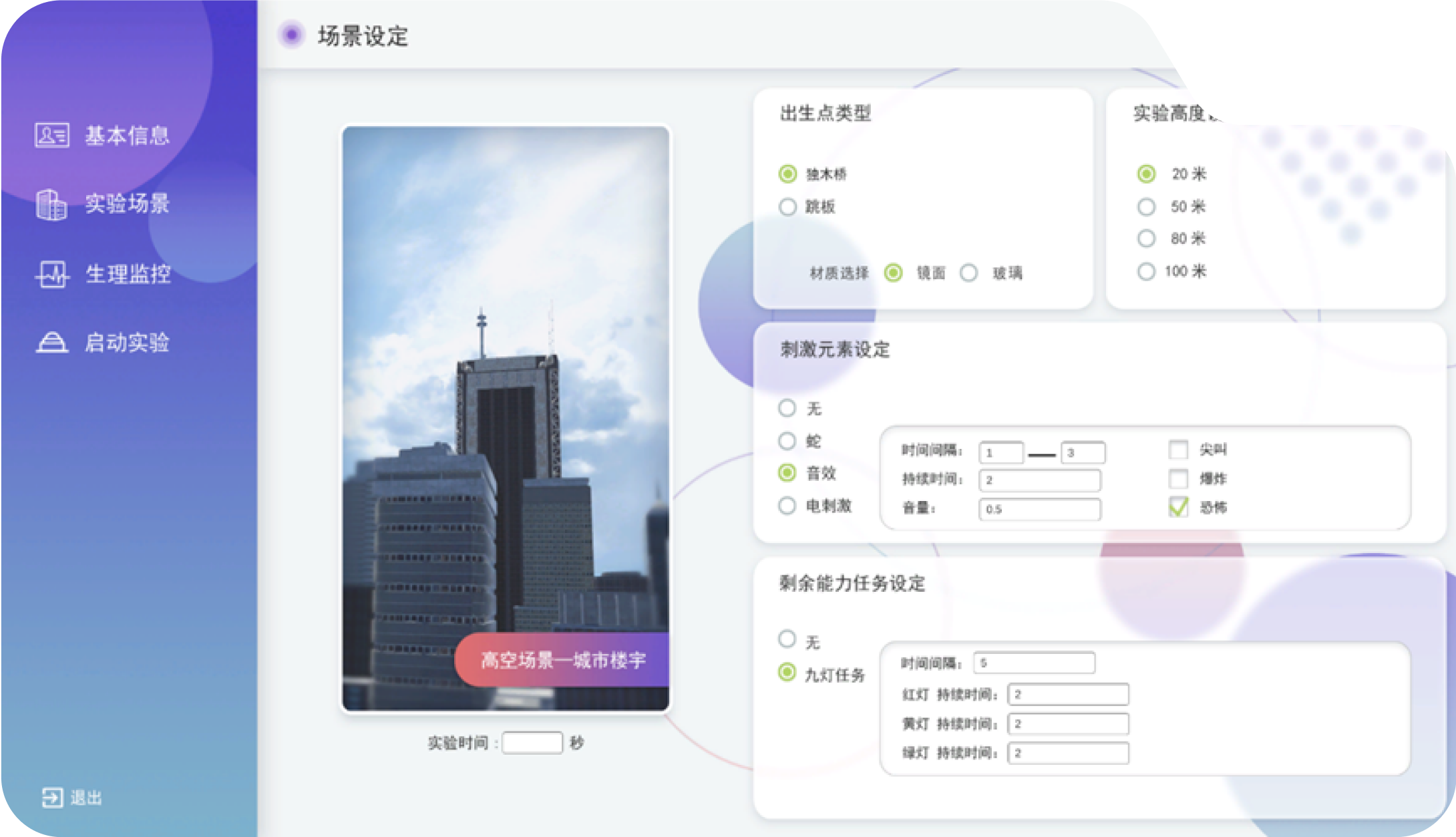This screenshot has height=837, width=1456.
Task: Click the 红灯 持续时间 input field
Action: (x=1067, y=695)
